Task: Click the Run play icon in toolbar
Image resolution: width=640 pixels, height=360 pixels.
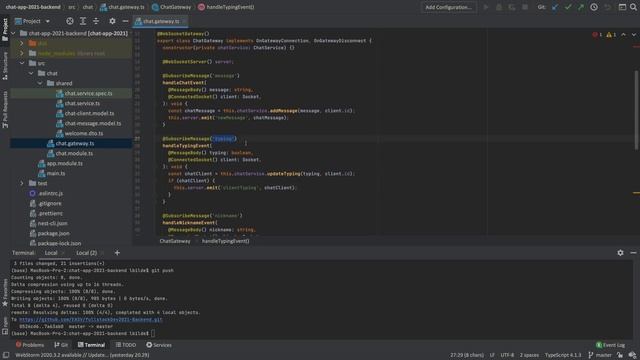Action: (486, 7)
